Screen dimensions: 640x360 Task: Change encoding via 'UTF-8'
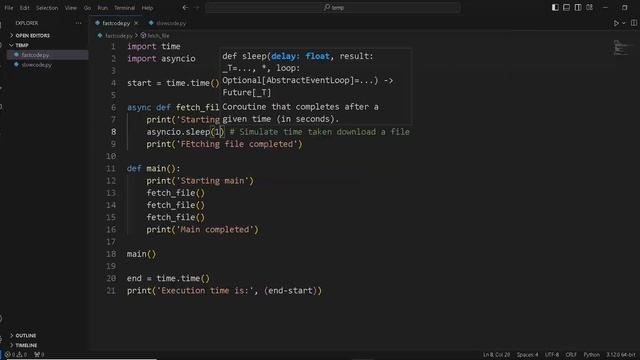pyautogui.click(x=552, y=355)
